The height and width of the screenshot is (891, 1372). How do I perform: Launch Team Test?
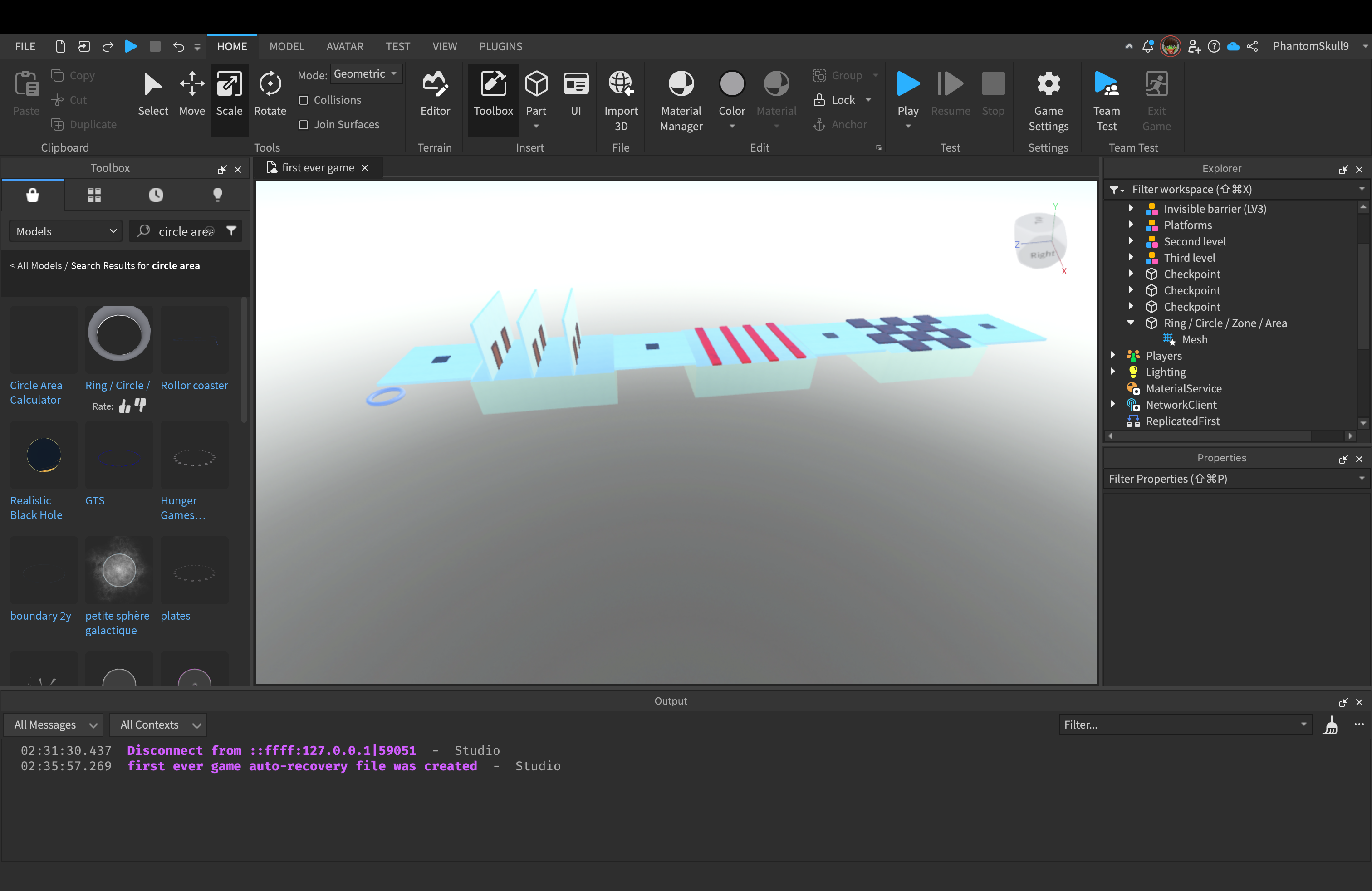(1106, 102)
